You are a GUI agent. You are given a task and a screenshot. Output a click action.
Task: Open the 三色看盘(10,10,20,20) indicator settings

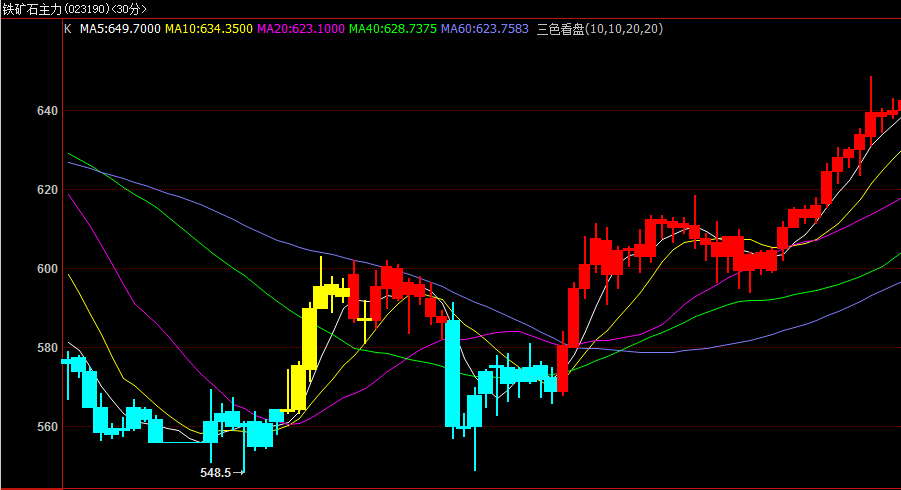[x=599, y=29]
